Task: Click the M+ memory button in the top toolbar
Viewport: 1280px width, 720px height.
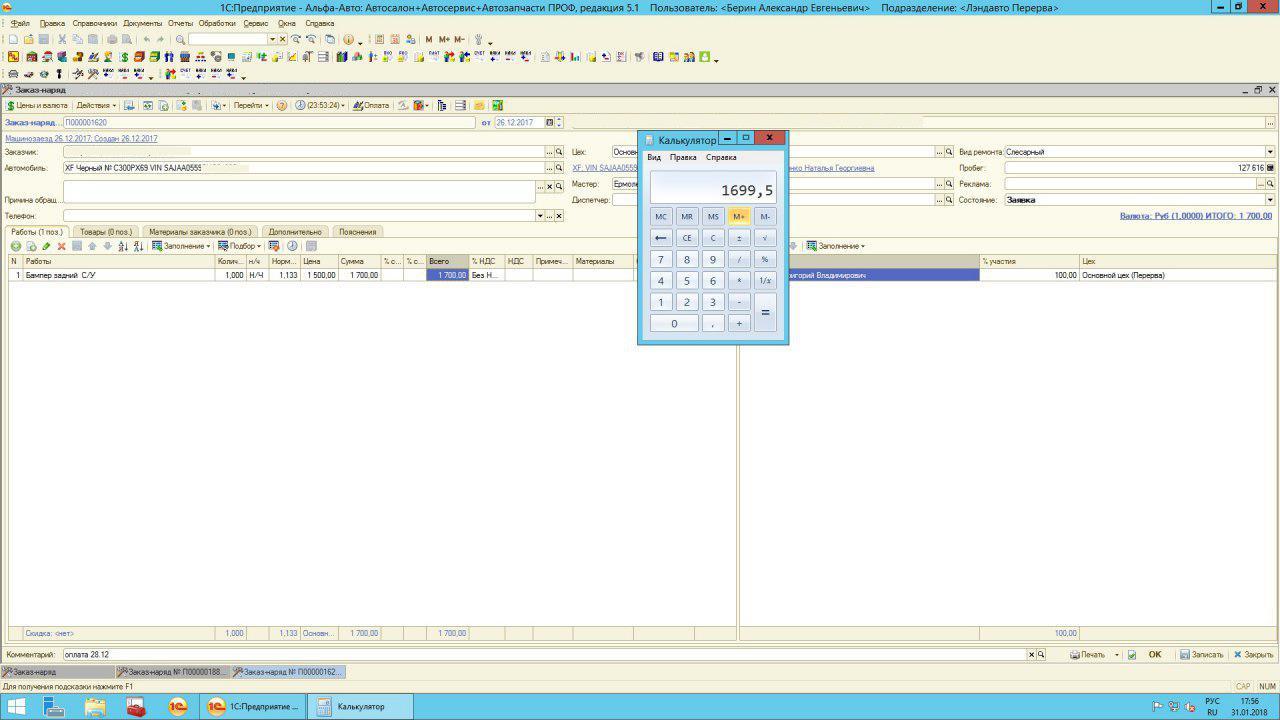Action: (444, 40)
